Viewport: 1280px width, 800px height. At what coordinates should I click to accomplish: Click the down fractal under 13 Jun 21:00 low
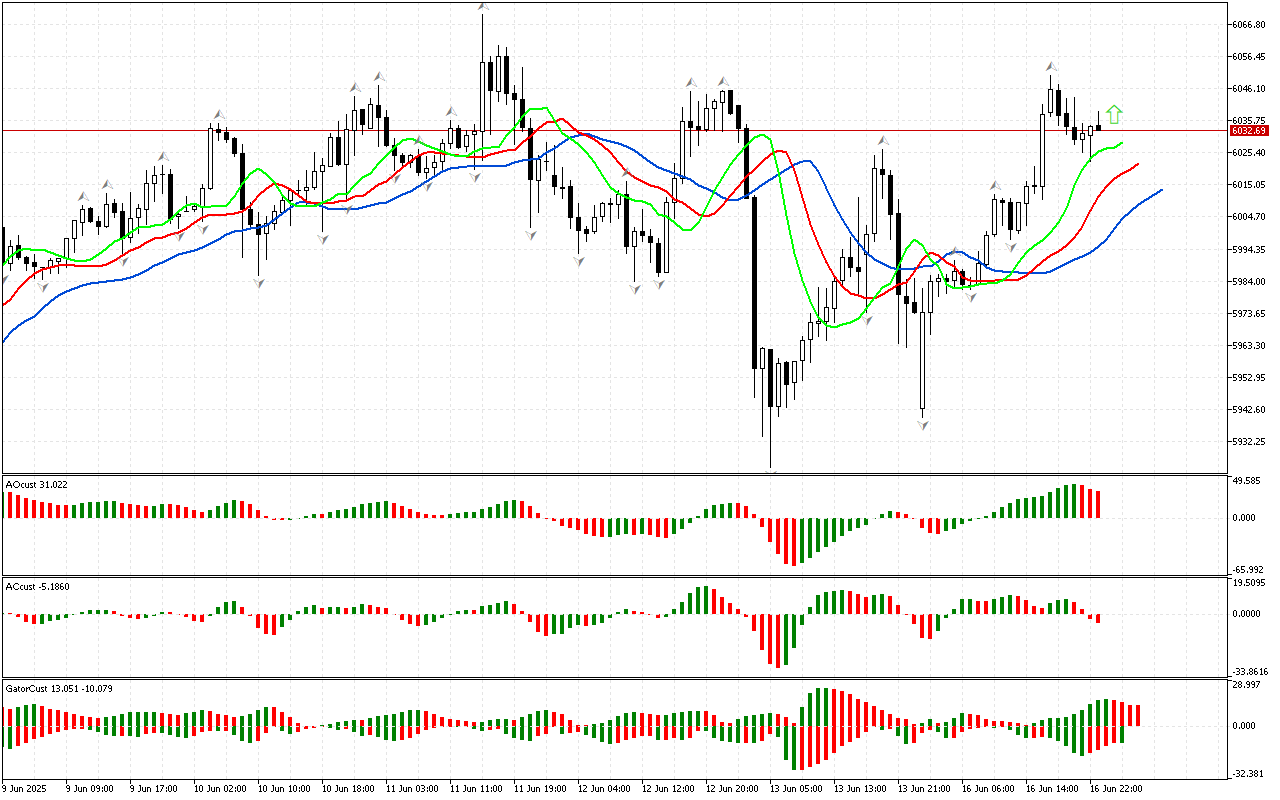tap(923, 425)
